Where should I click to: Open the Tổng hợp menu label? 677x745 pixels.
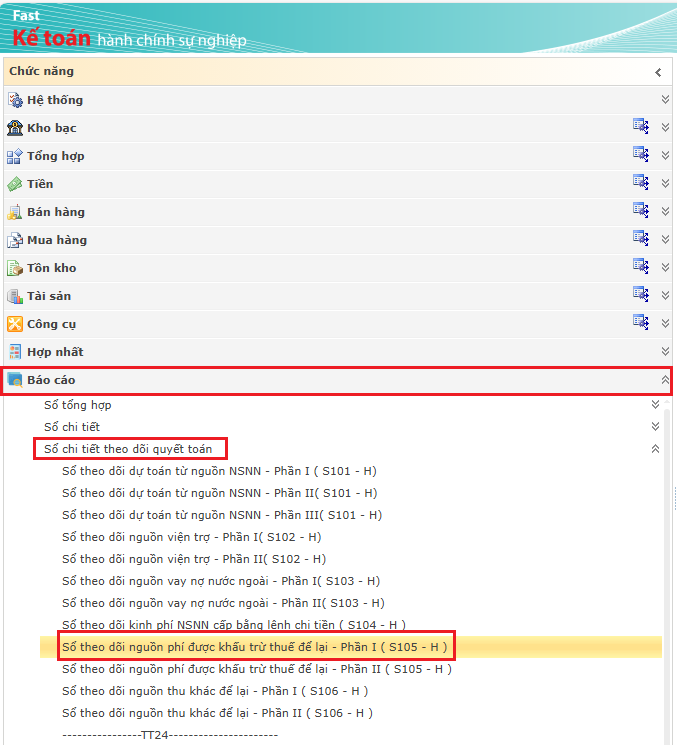point(56,156)
